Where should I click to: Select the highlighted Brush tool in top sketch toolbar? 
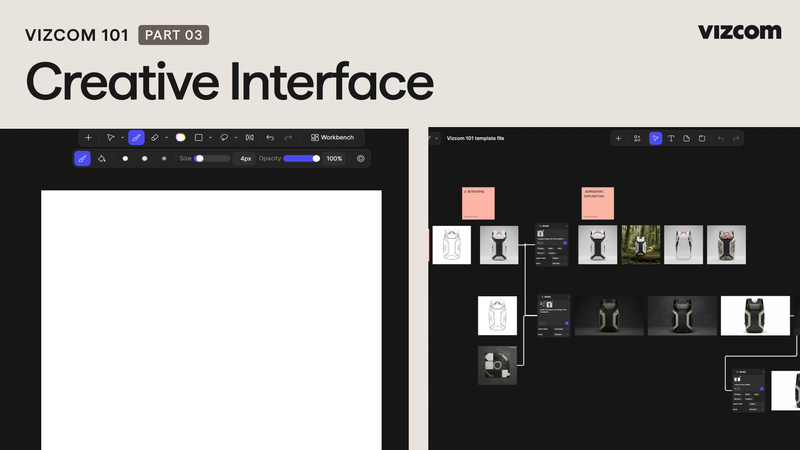(136, 138)
